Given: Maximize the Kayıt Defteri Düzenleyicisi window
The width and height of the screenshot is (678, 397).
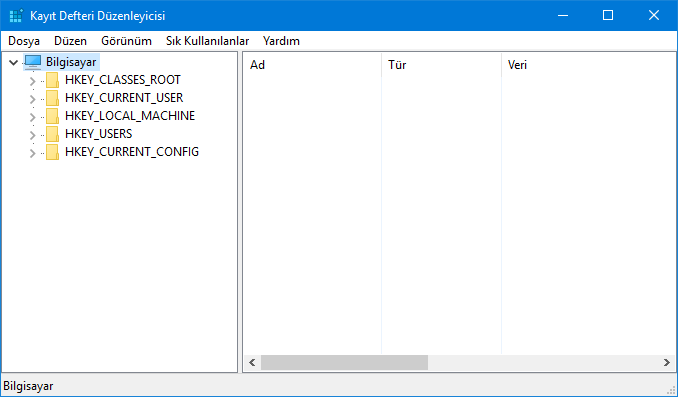Looking at the screenshot, I should point(608,16).
